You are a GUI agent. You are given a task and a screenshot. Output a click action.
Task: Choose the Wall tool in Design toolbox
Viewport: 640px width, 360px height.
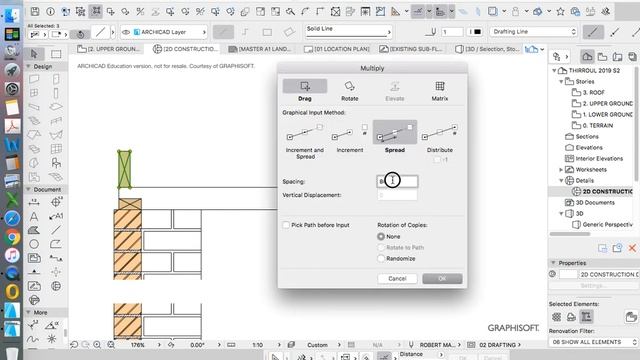[x=34, y=79]
